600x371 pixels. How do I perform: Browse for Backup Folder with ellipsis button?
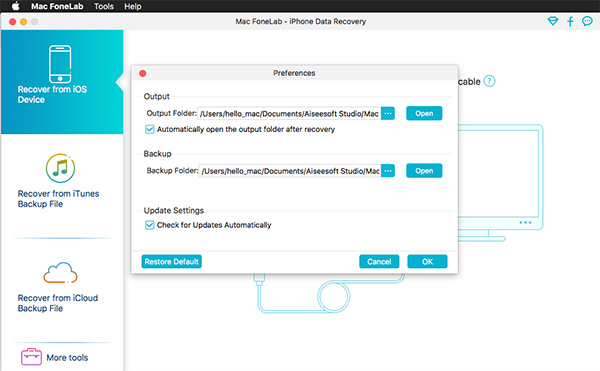pos(388,171)
